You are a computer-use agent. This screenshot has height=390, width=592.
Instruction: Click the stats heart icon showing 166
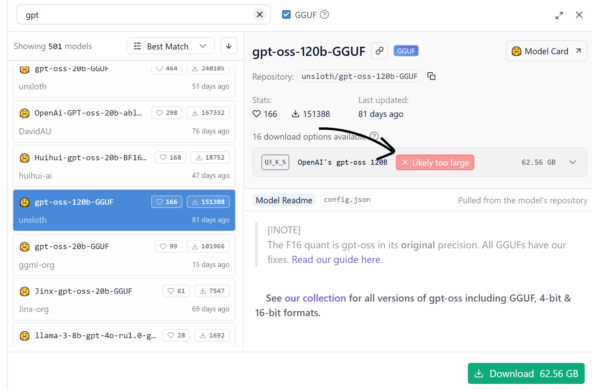click(256, 114)
